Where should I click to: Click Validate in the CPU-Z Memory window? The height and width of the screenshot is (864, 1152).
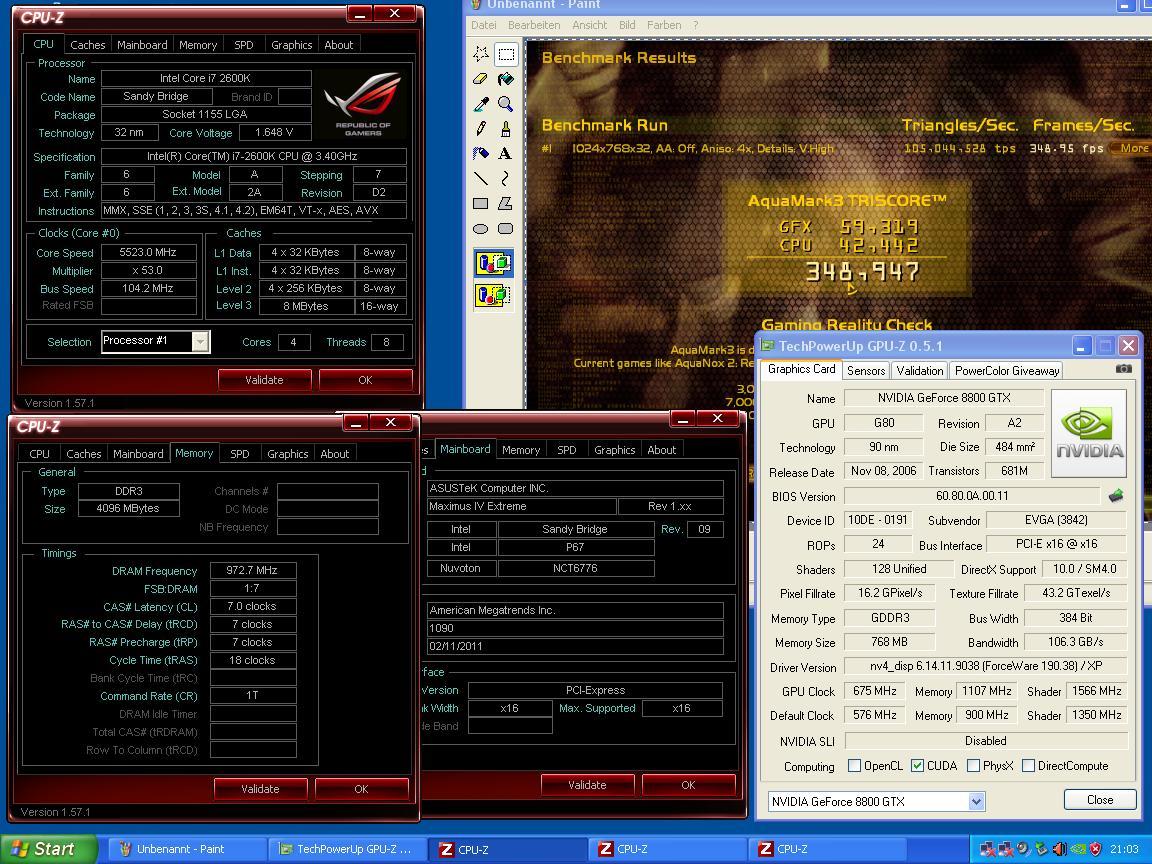(260, 788)
